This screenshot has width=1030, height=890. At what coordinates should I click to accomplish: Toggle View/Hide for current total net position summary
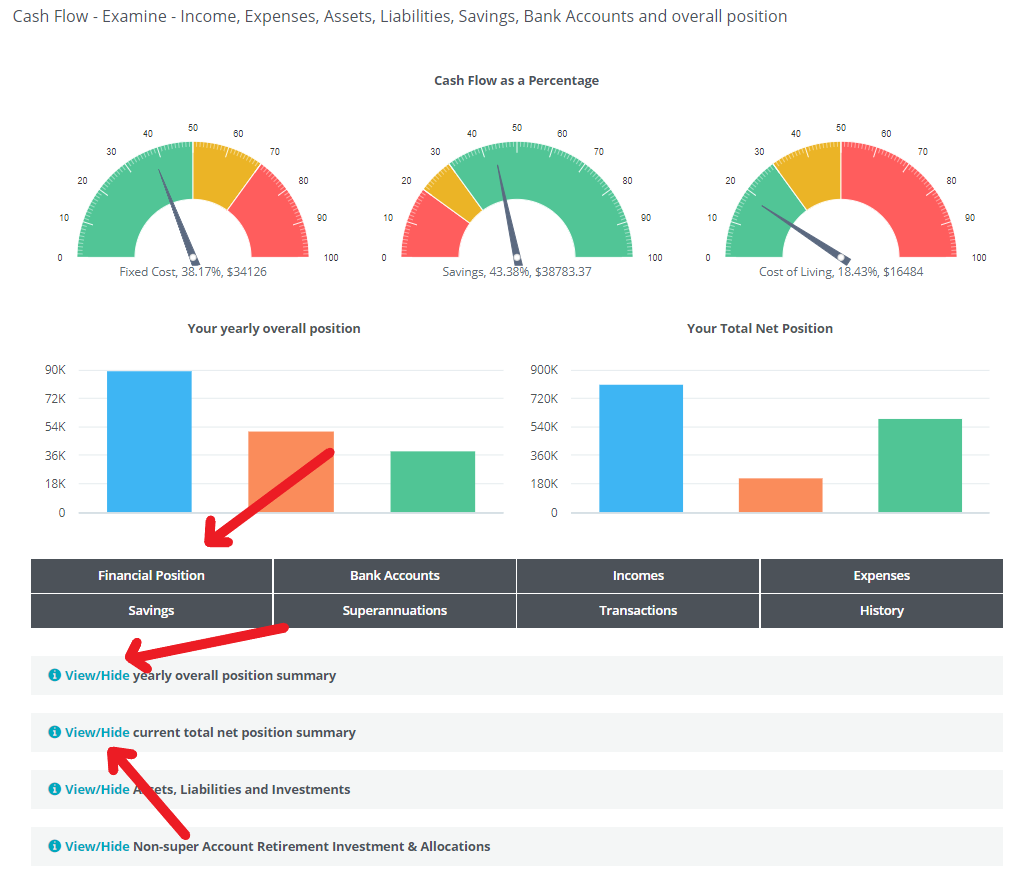pyautogui.click(x=97, y=732)
